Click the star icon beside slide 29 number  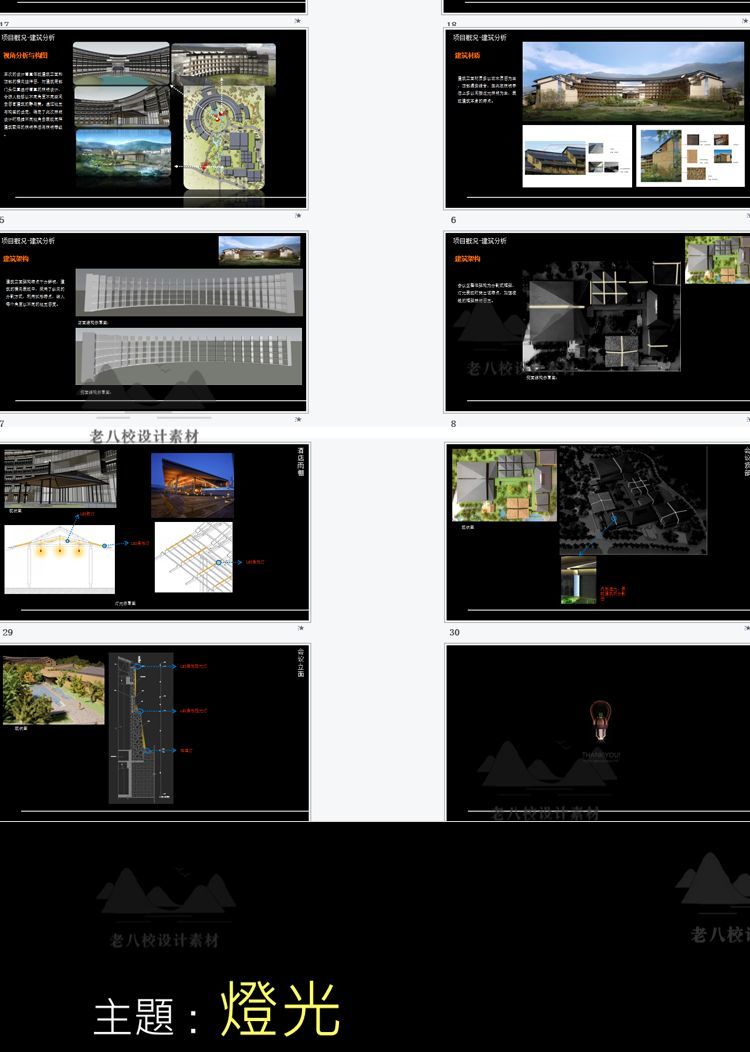click(x=298, y=628)
